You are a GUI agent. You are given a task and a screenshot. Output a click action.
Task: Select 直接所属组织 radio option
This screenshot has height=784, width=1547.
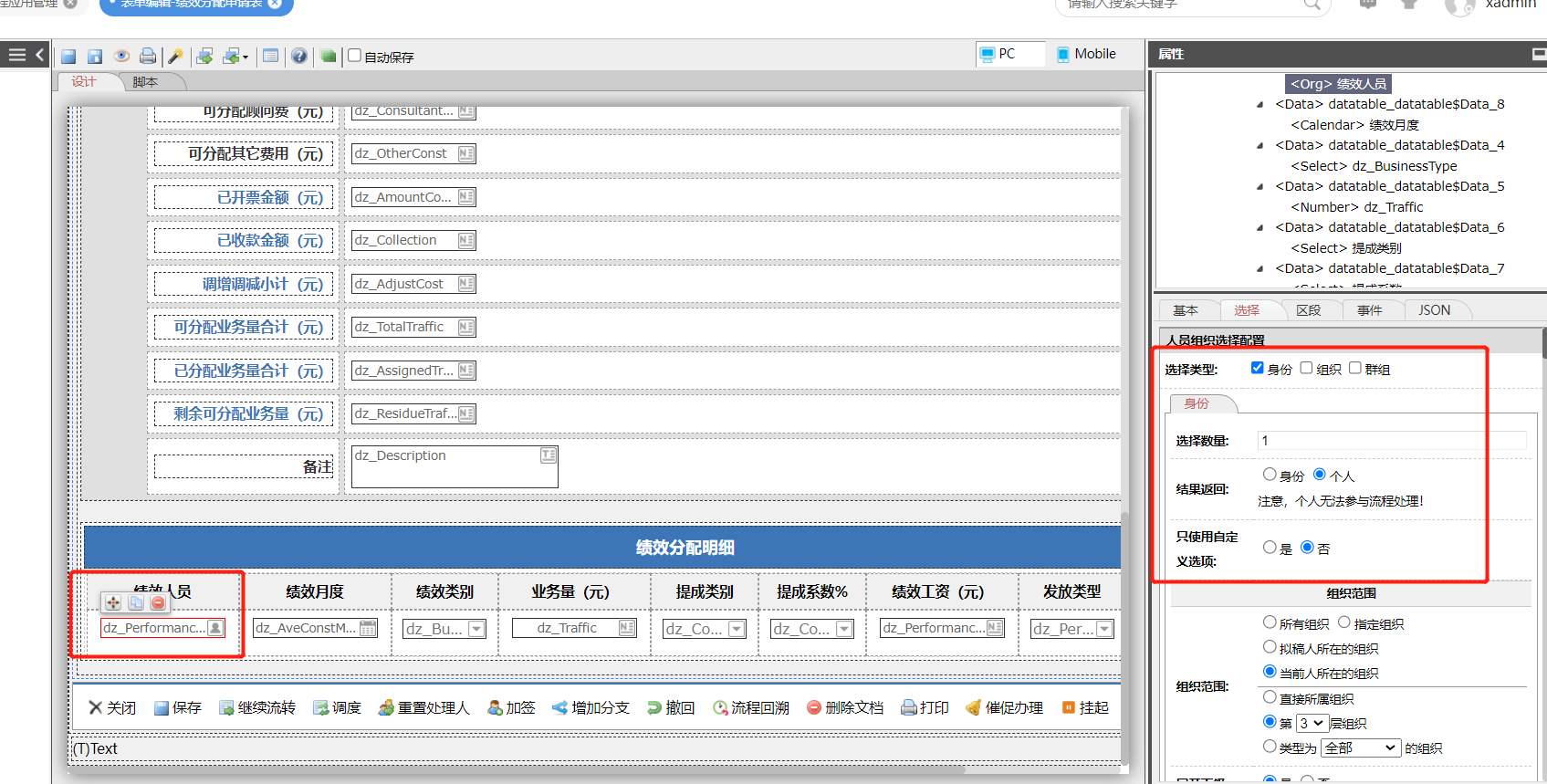pyautogui.click(x=1270, y=697)
